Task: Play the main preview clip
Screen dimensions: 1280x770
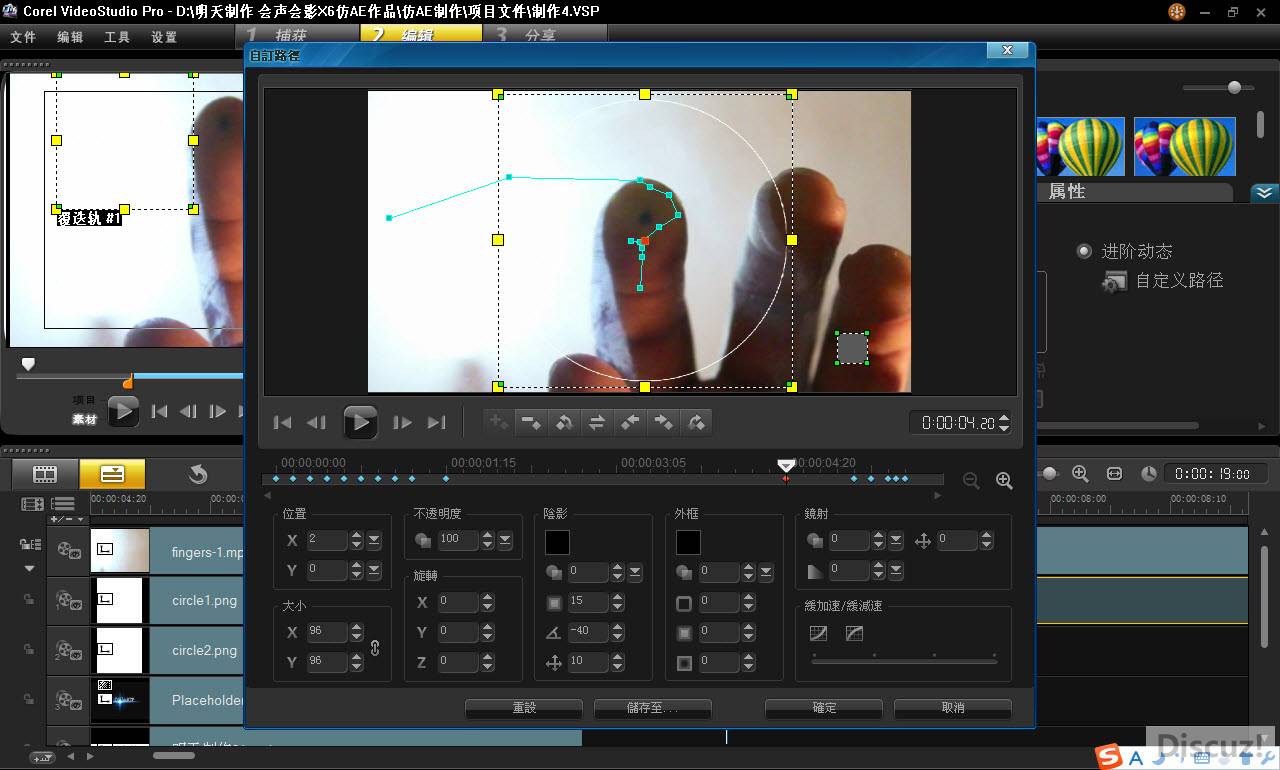Action: pos(123,411)
